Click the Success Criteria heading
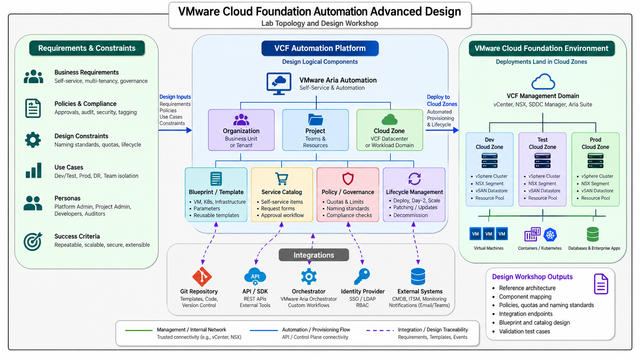Viewport: 640px width, 360px height. (x=77, y=236)
